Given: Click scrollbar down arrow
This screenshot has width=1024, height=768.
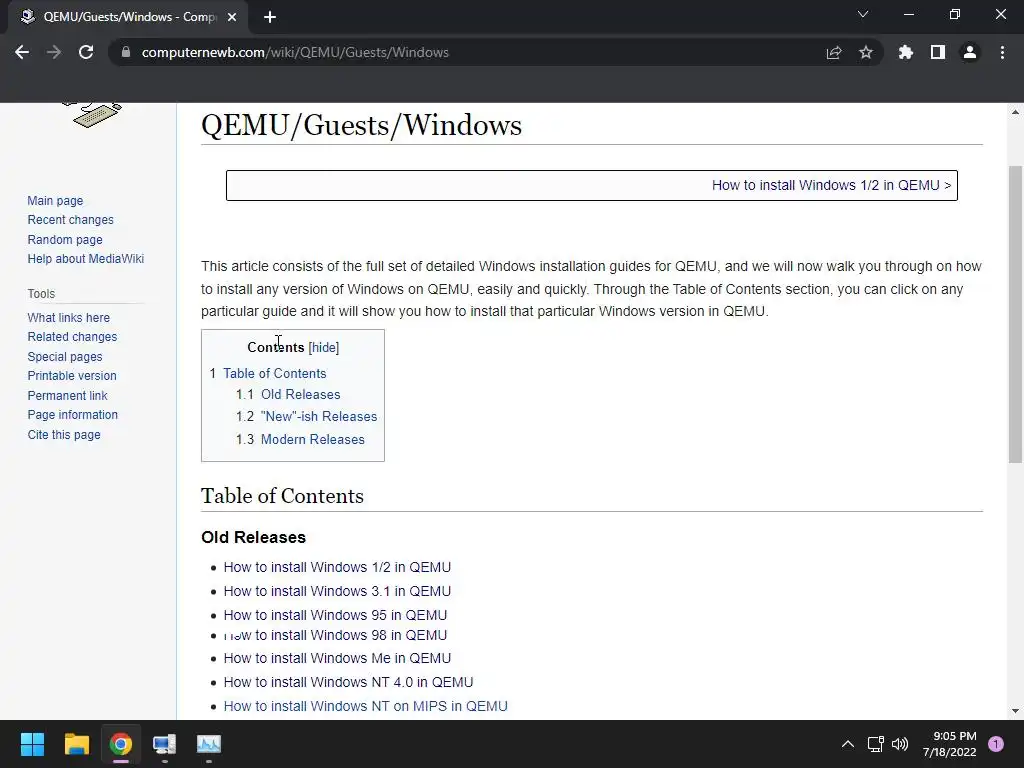Looking at the screenshot, I should pos(1015,711).
